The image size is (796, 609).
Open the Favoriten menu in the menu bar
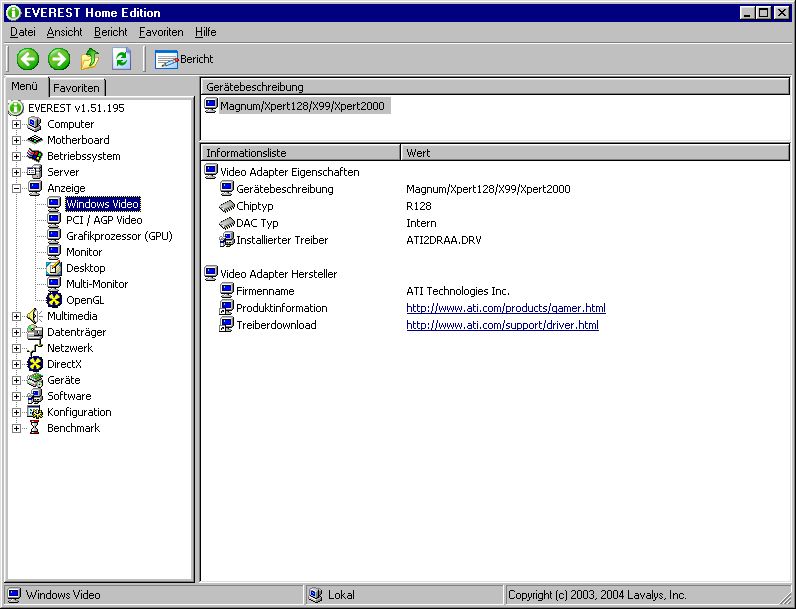click(x=161, y=32)
